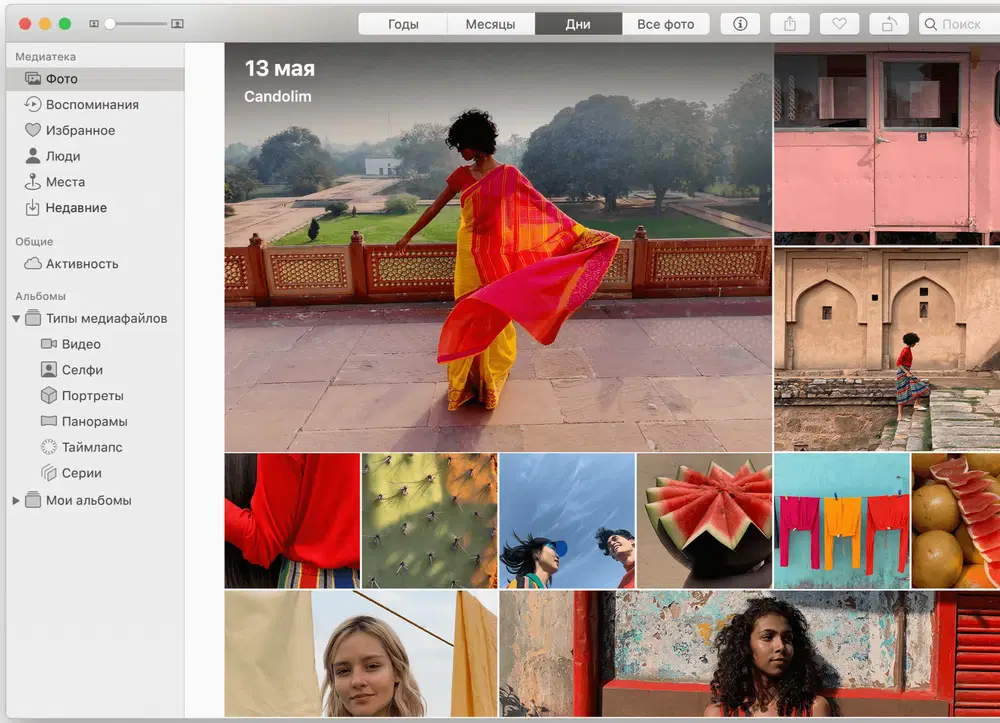Image resolution: width=1000 pixels, height=723 pixels.
Task: Select the Панорамы media type
Action: [95, 421]
